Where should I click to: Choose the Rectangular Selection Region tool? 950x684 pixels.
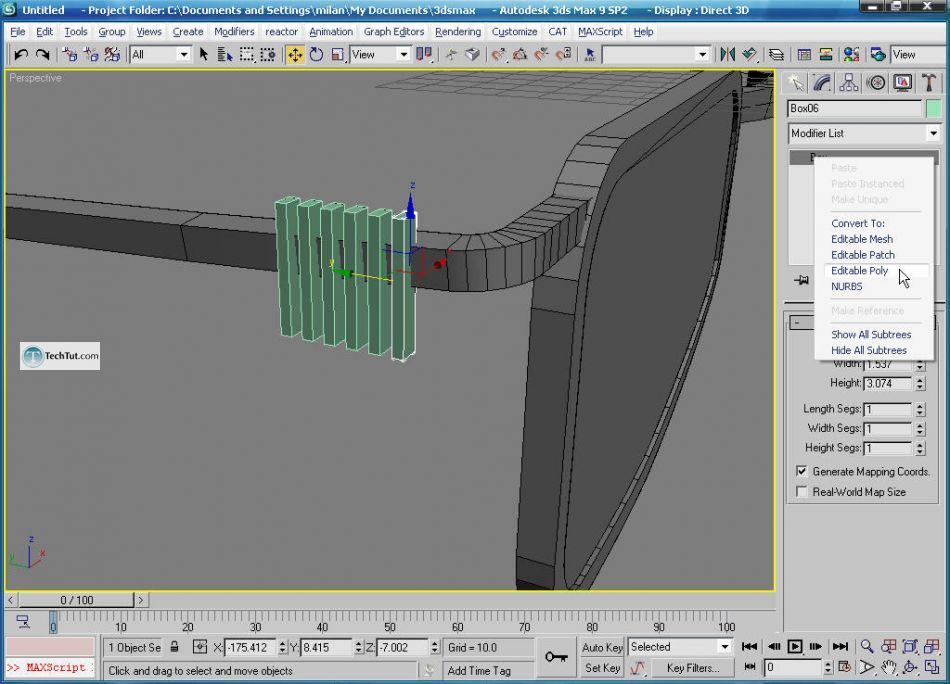tap(247, 55)
